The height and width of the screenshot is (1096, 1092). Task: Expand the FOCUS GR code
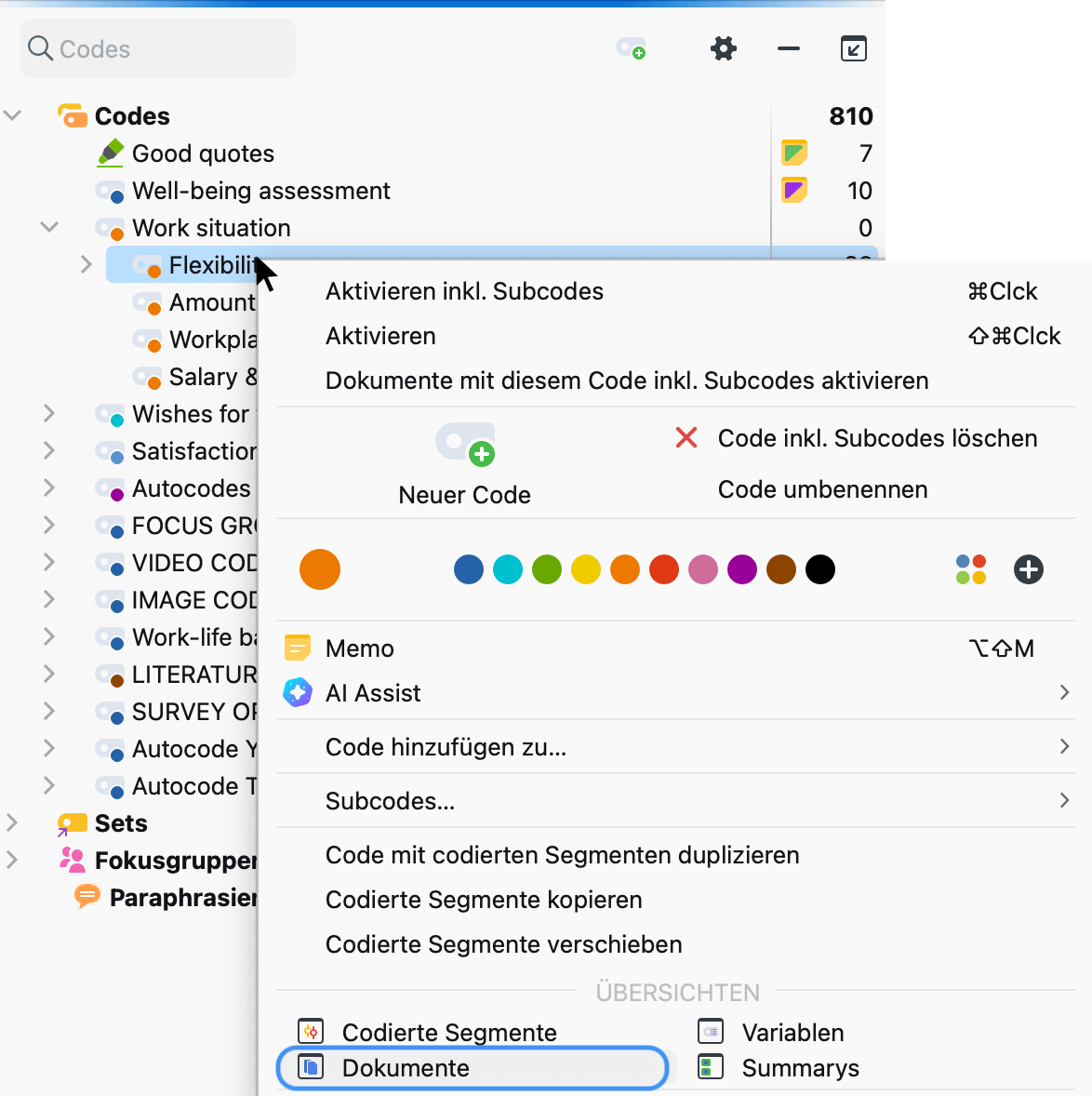tap(49, 525)
